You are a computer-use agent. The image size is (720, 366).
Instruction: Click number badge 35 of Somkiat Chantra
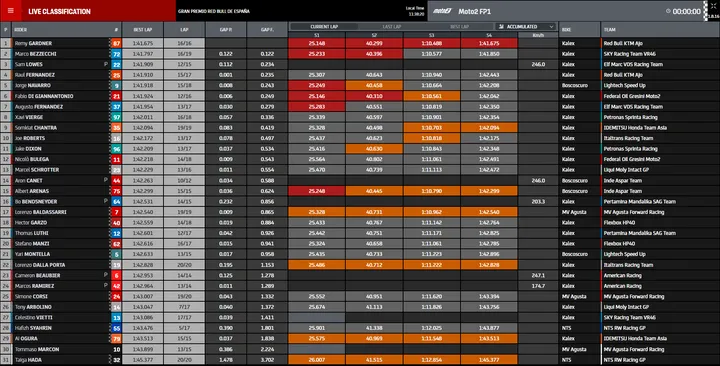pyautogui.click(x=116, y=128)
